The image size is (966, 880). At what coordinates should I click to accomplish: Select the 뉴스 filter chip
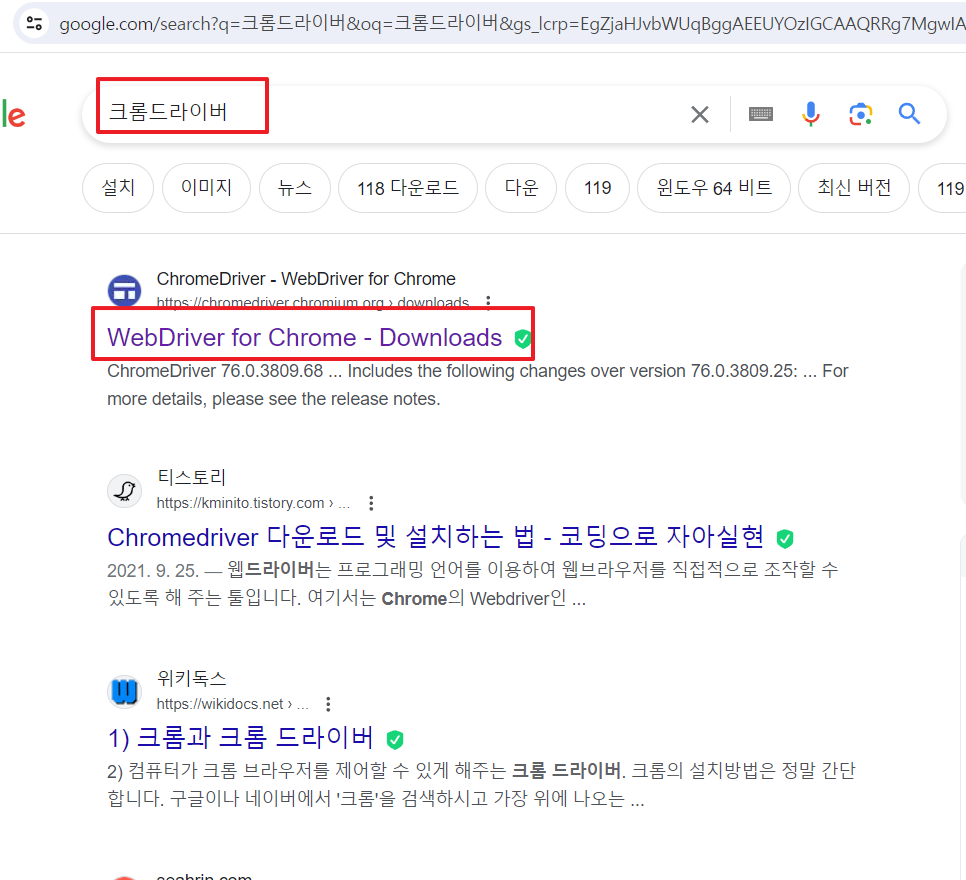coord(294,188)
